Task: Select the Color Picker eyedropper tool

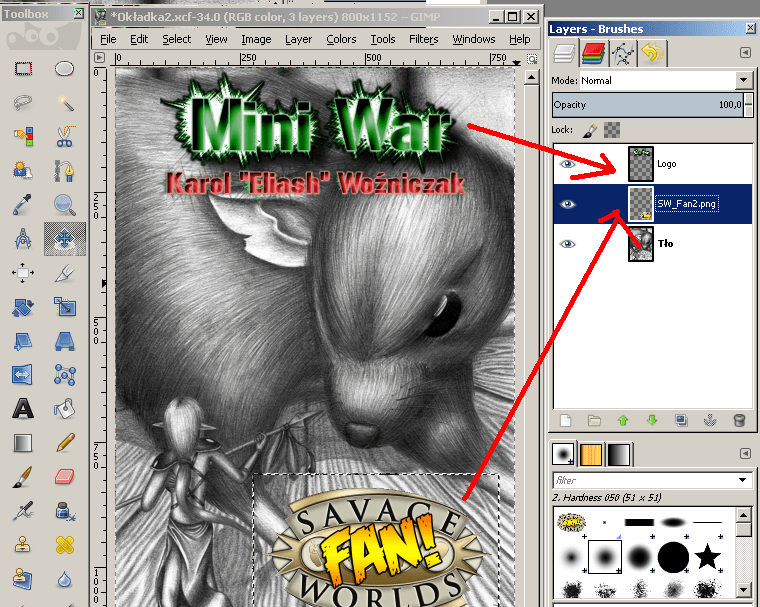Action: pos(23,205)
